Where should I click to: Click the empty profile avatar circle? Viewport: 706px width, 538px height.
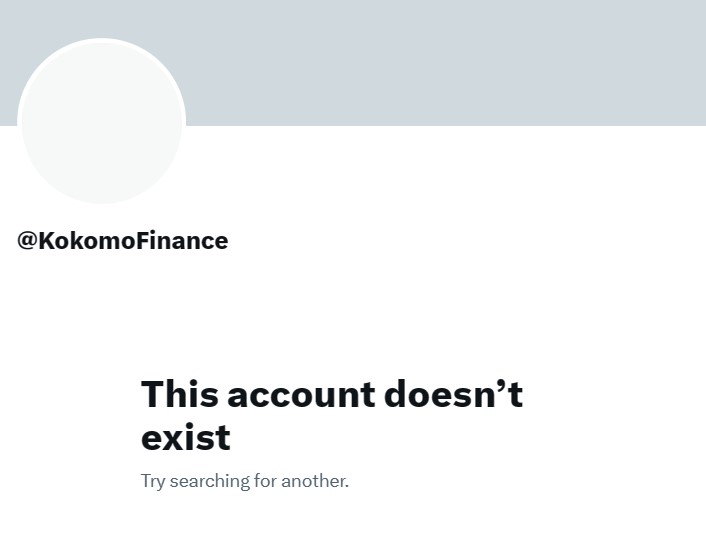point(102,122)
